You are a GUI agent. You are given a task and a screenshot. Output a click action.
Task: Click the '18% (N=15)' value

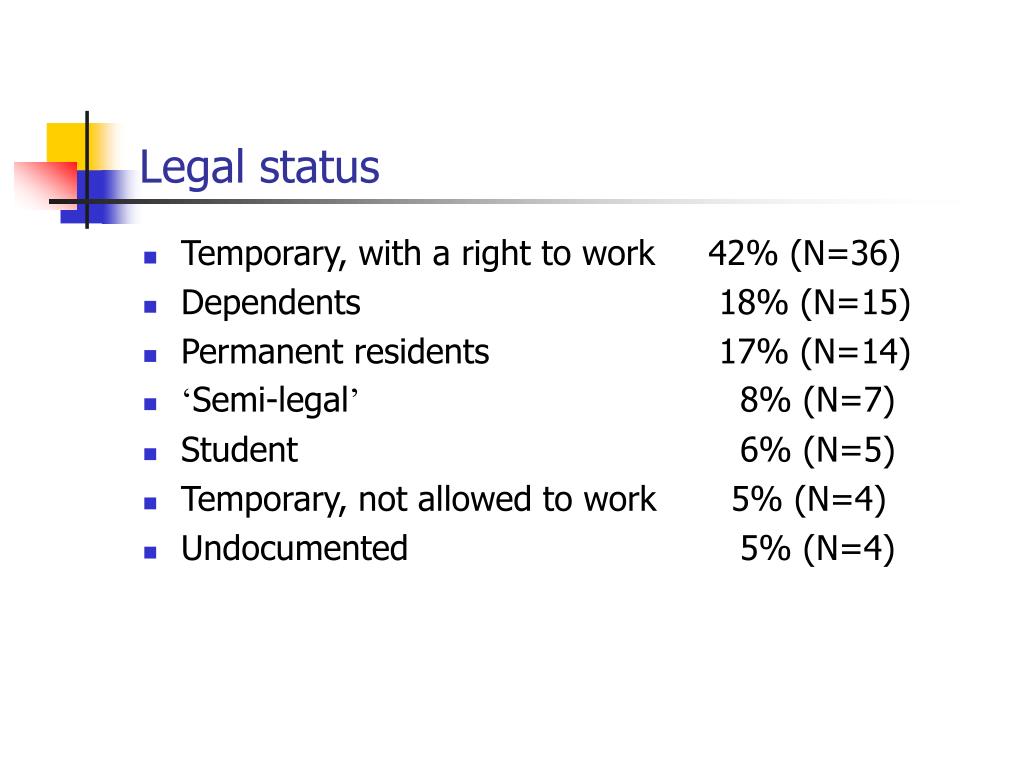click(815, 303)
